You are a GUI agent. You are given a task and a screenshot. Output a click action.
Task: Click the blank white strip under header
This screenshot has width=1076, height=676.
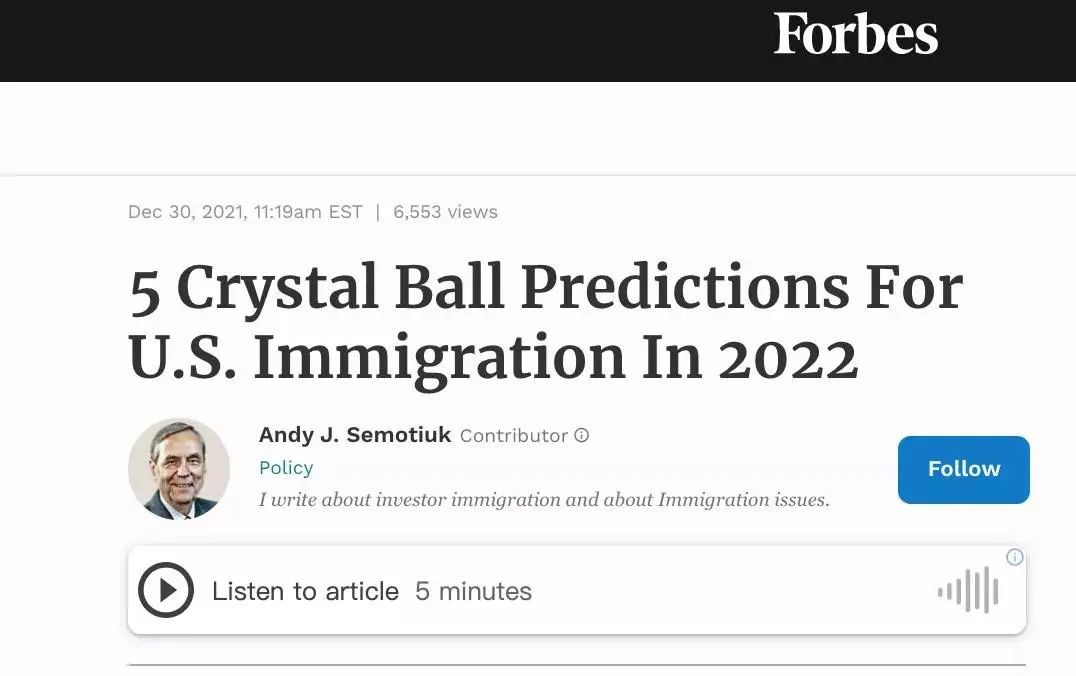point(538,128)
